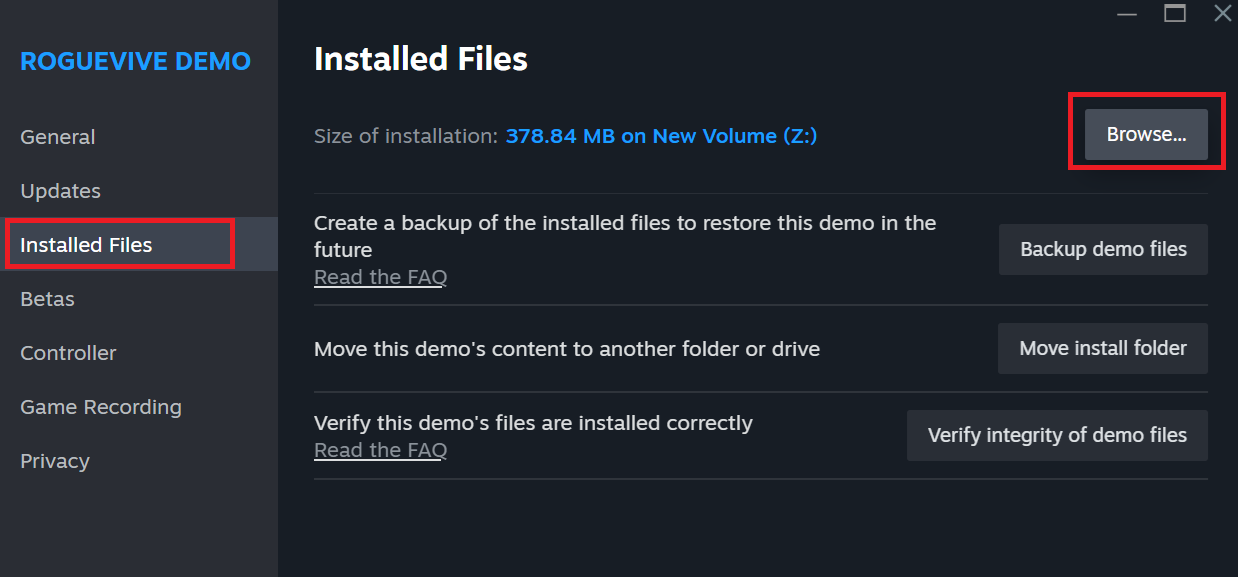1238x577 pixels.
Task: Switch to the Updates section
Action: [60, 191]
